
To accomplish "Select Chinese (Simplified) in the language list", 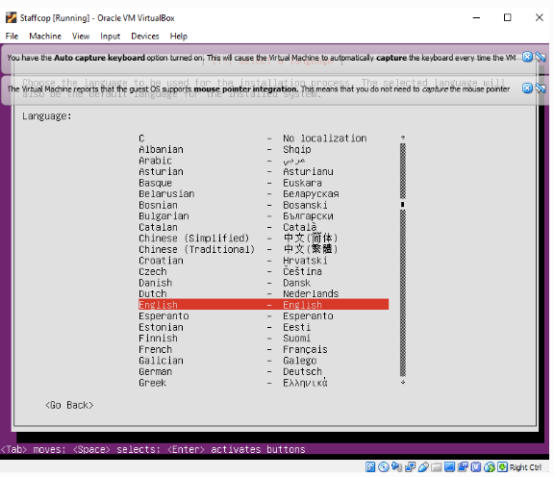I will pyautogui.click(x=264, y=238).
